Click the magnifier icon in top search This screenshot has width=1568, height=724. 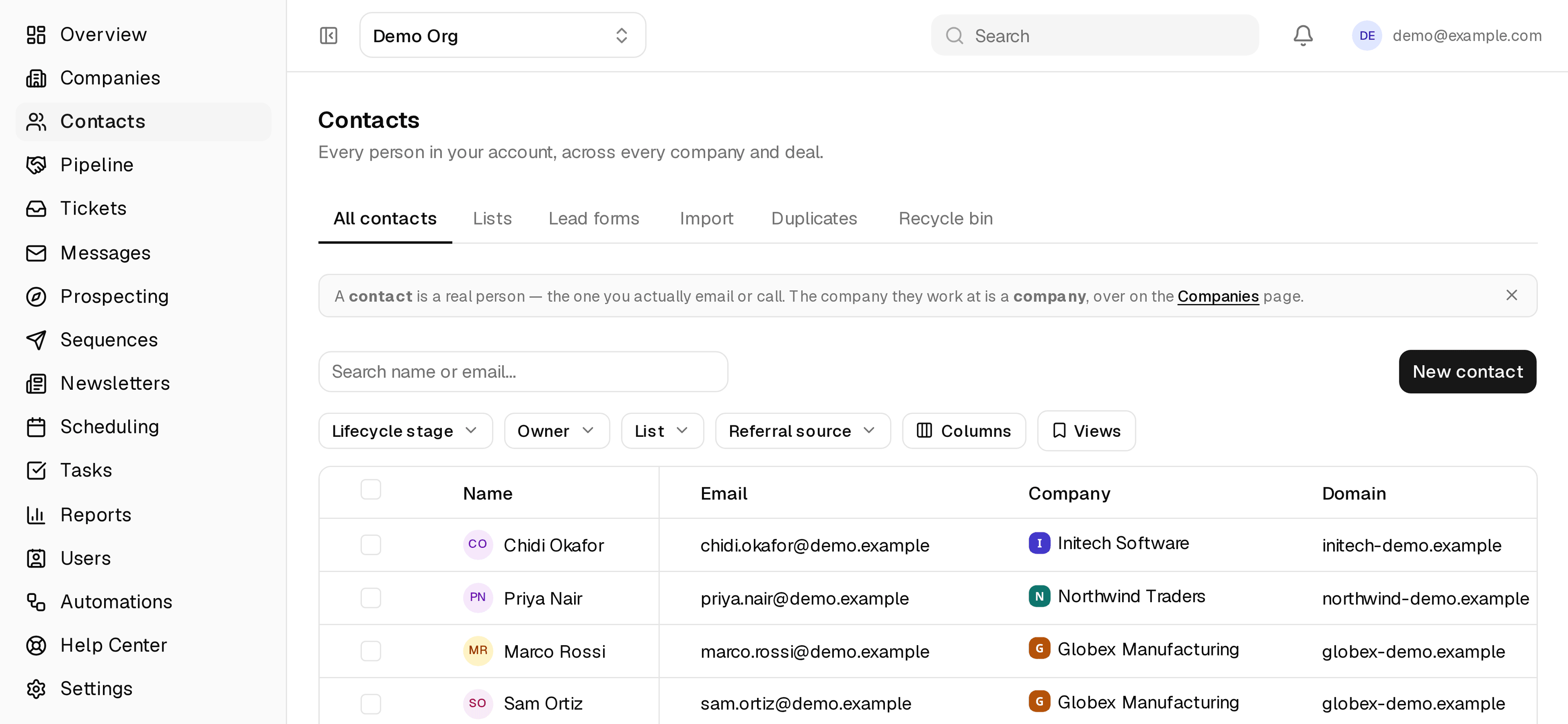pyautogui.click(x=954, y=35)
